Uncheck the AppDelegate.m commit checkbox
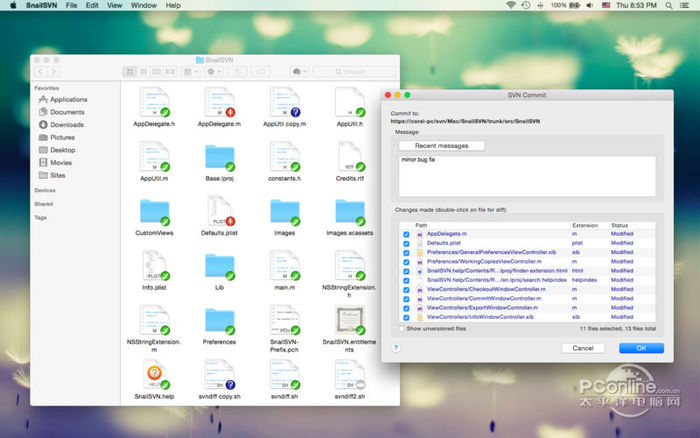Screen dimensions: 700x438 [406, 234]
